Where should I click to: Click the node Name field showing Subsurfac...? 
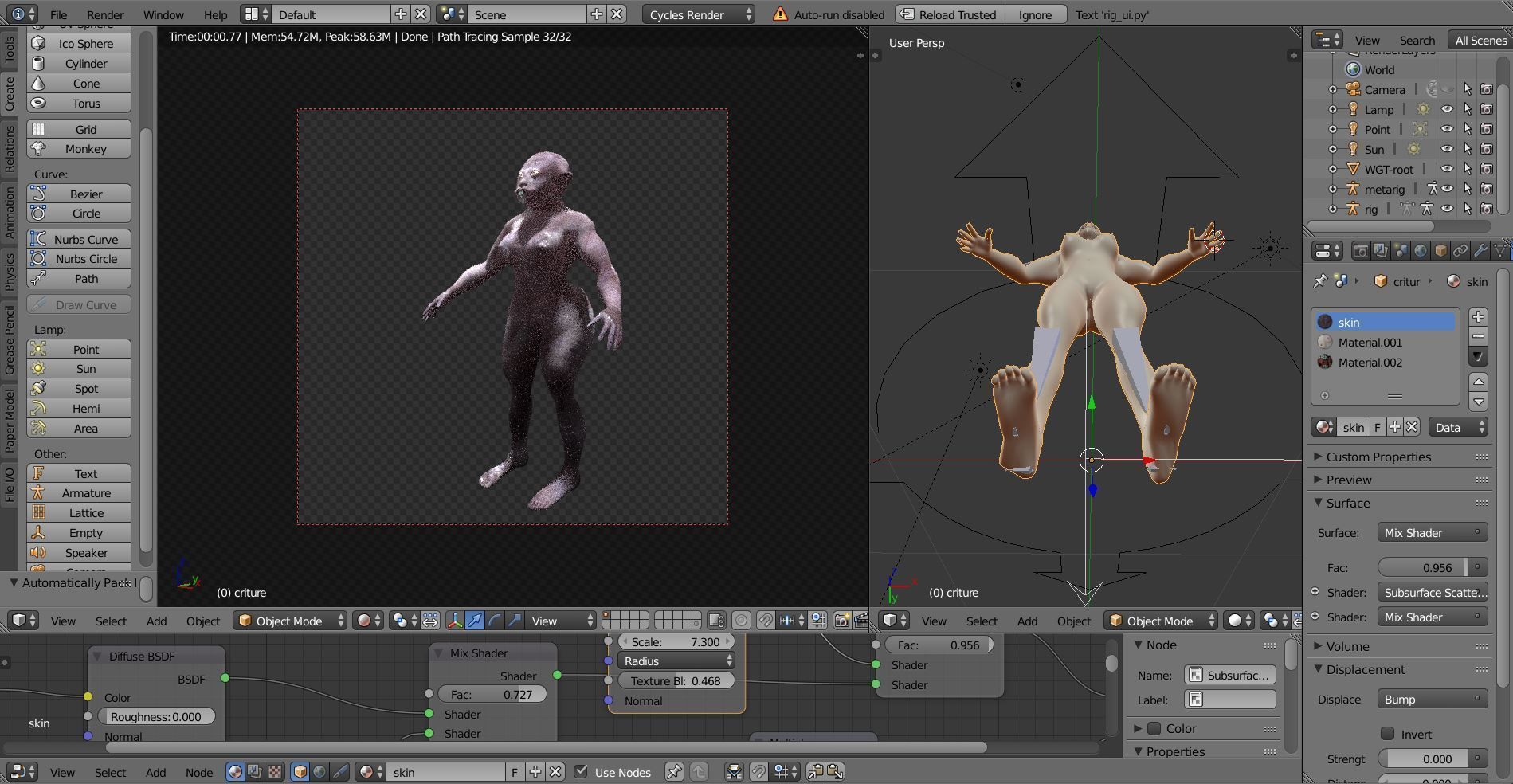tap(1230, 675)
